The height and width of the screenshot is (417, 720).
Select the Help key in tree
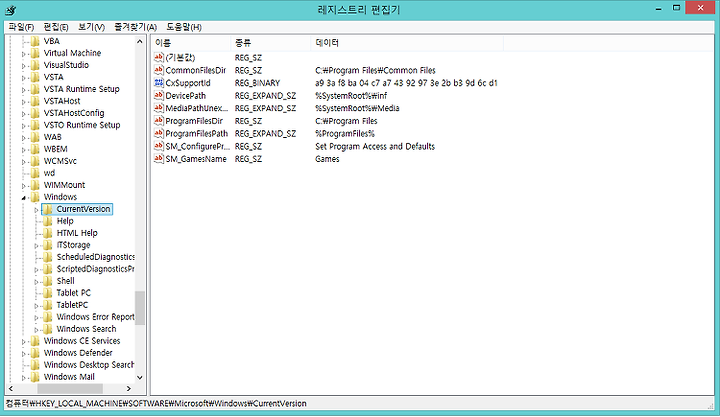[65, 221]
